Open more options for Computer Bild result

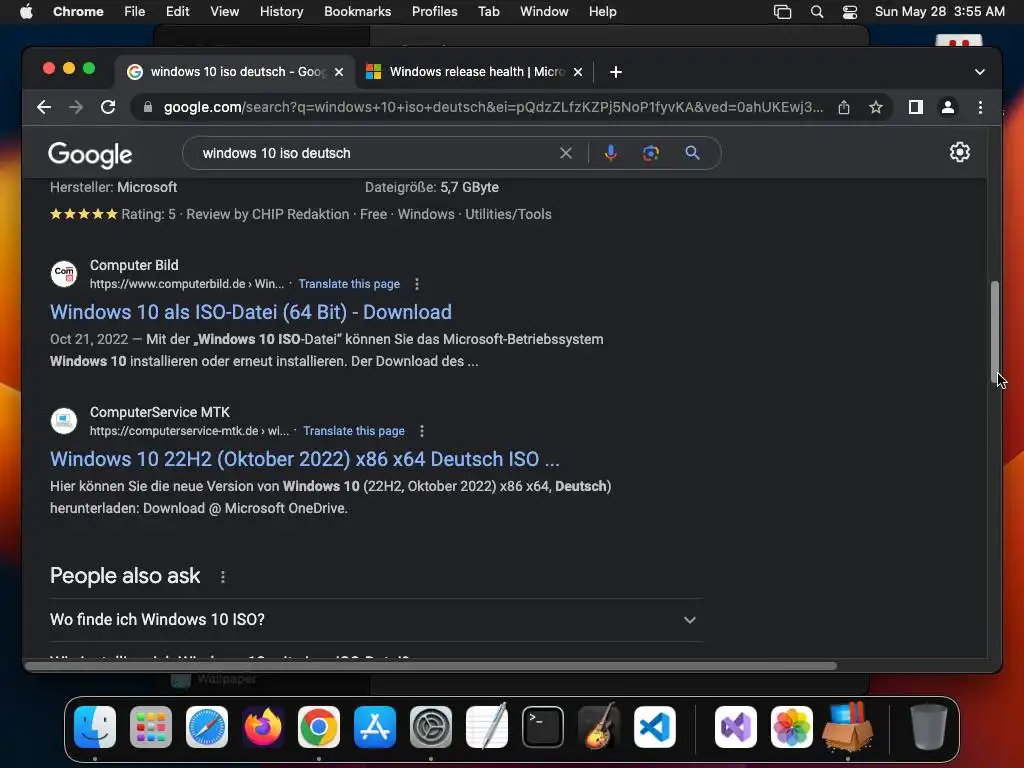click(x=417, y=284)
